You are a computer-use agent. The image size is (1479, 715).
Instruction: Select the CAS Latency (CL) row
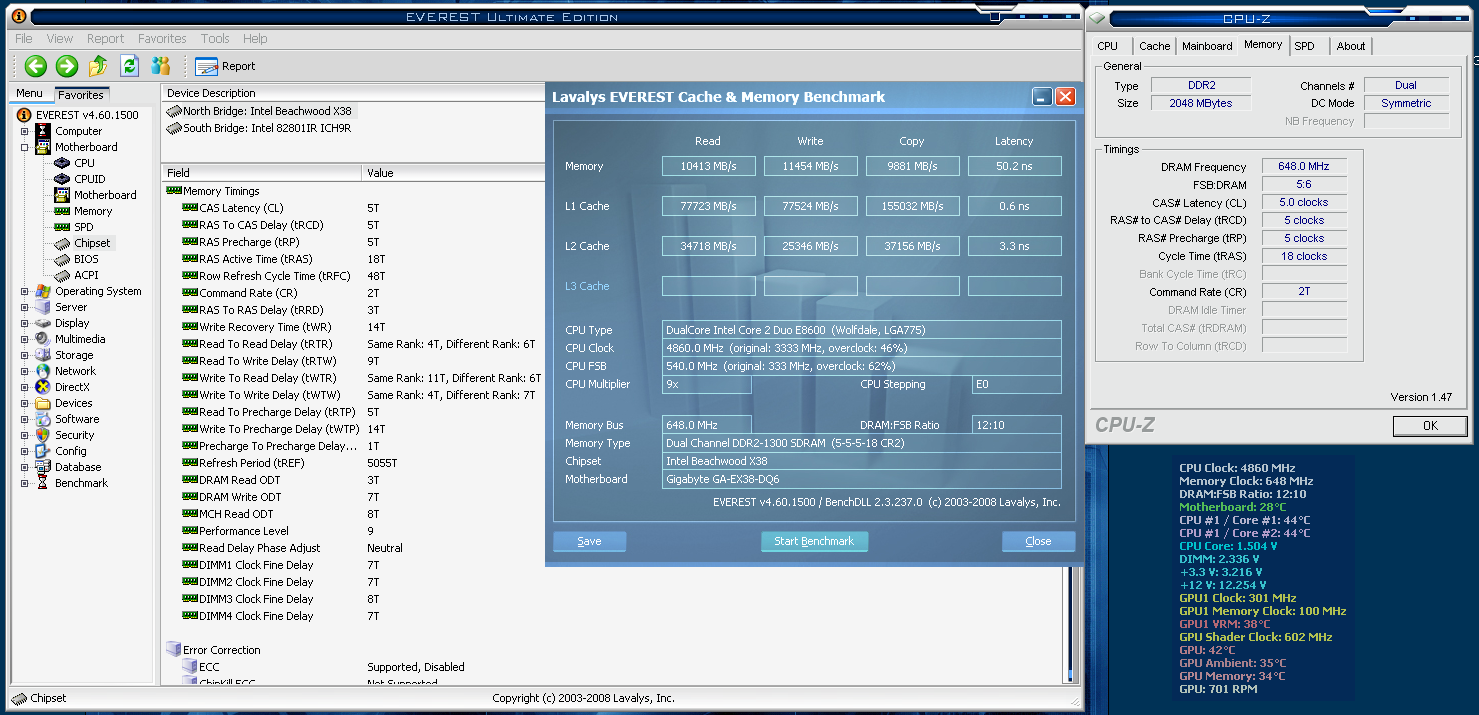tap(354, 208)
